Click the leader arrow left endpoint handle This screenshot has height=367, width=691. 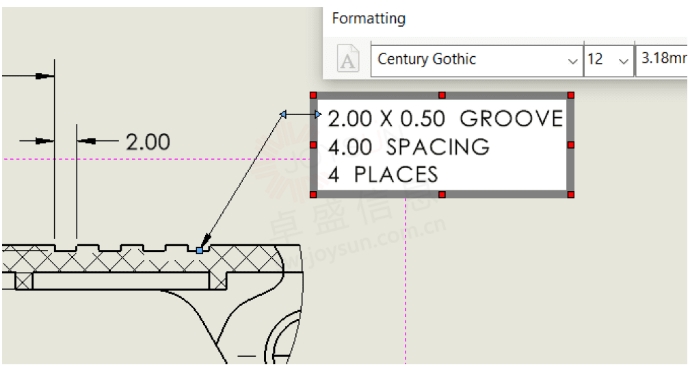pyautogui.click(x=283, y=115)
